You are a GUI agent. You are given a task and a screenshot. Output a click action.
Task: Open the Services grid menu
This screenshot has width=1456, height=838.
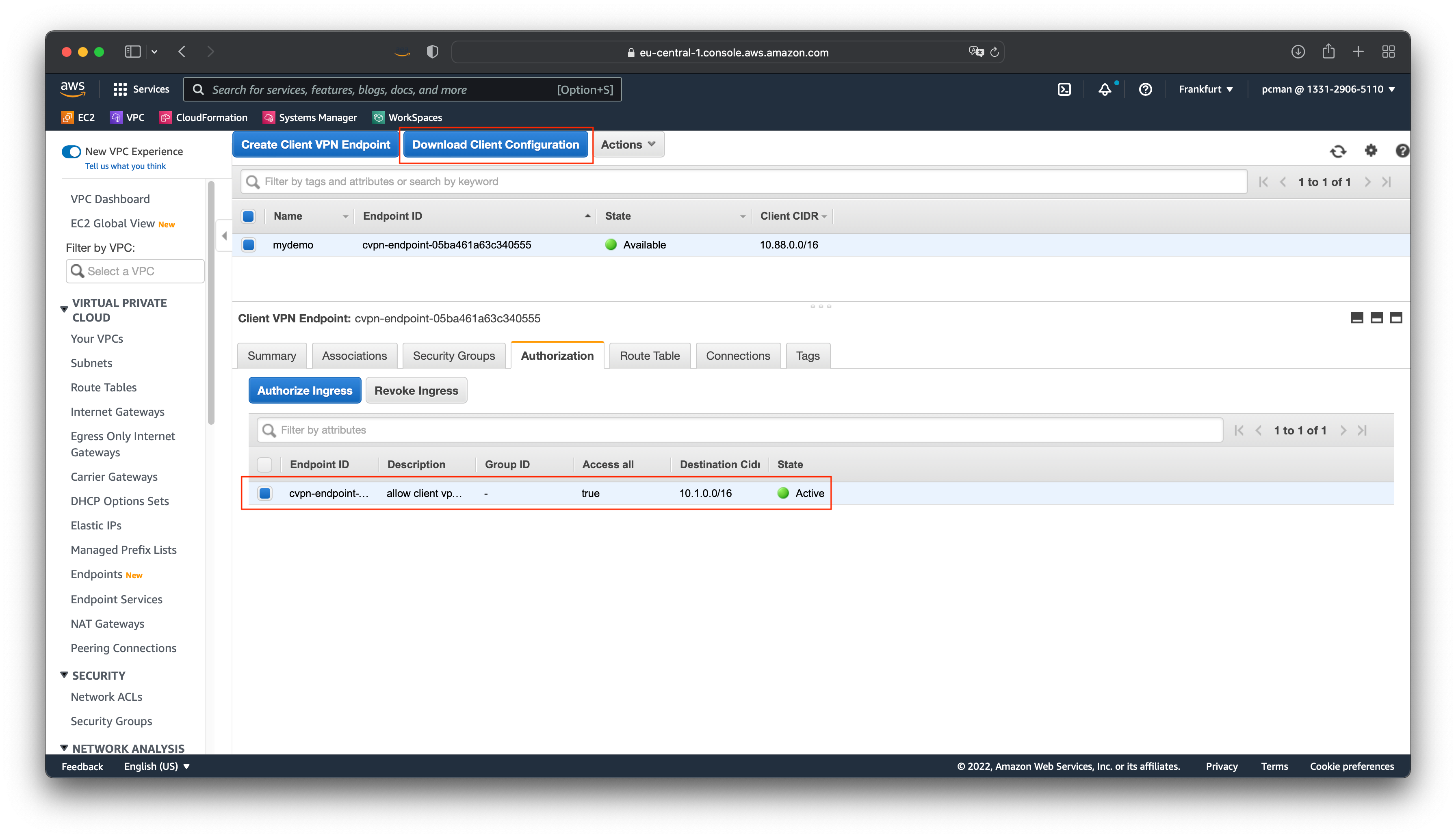(x=141, y=89)
